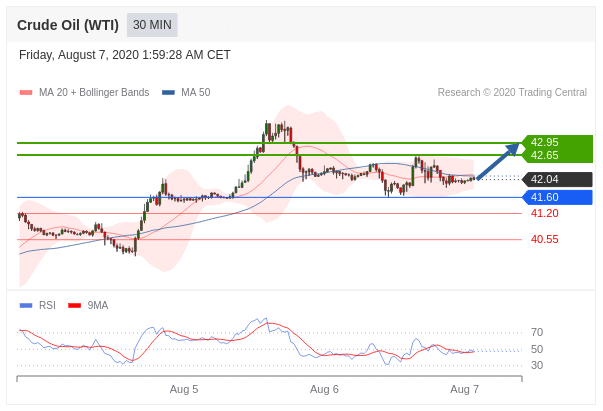Select the red 40.55 support level label
This screenshot has height=411, width=603.
[x=544, y=239]
